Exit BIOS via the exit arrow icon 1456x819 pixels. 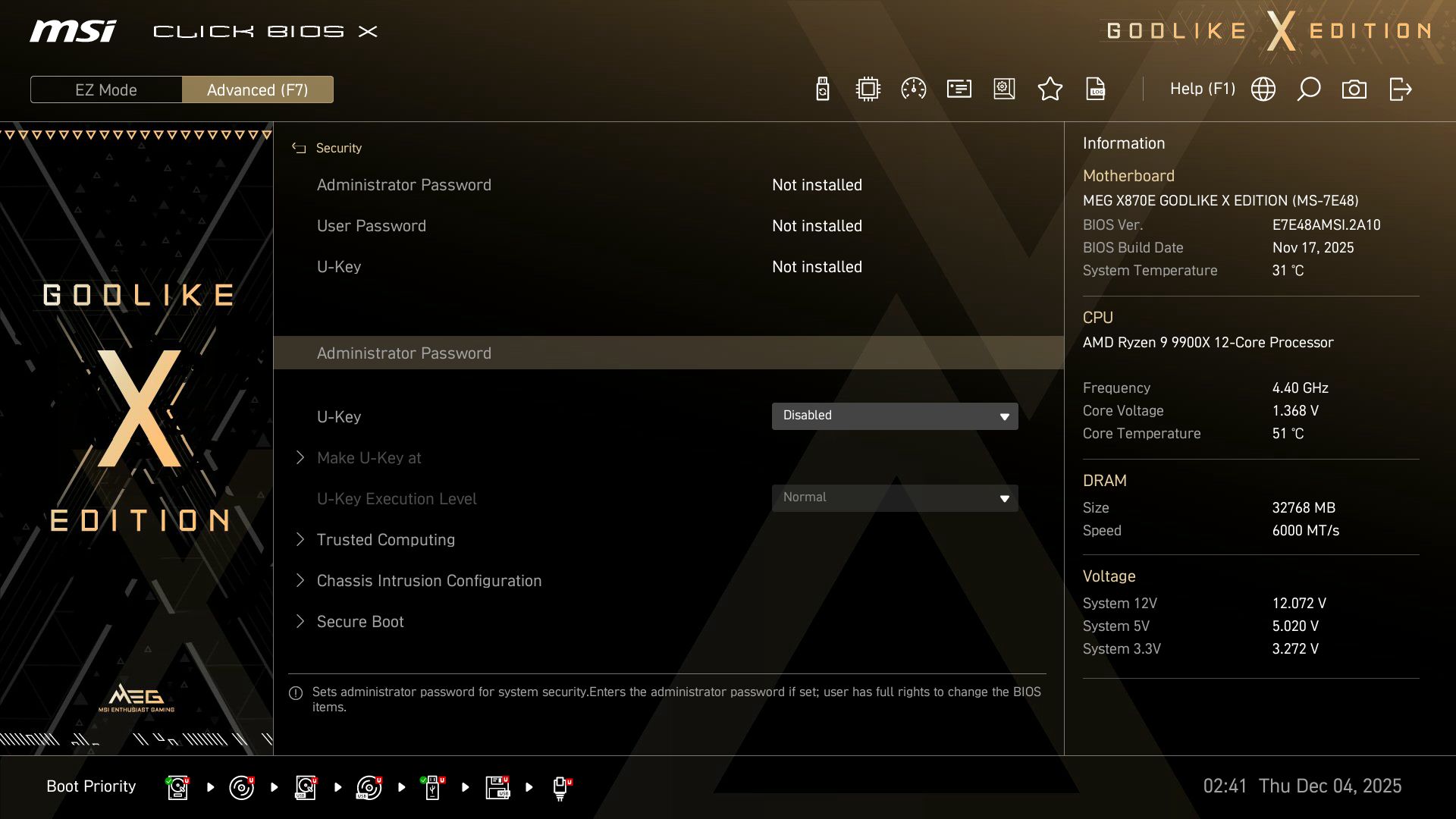[1399, 89]
